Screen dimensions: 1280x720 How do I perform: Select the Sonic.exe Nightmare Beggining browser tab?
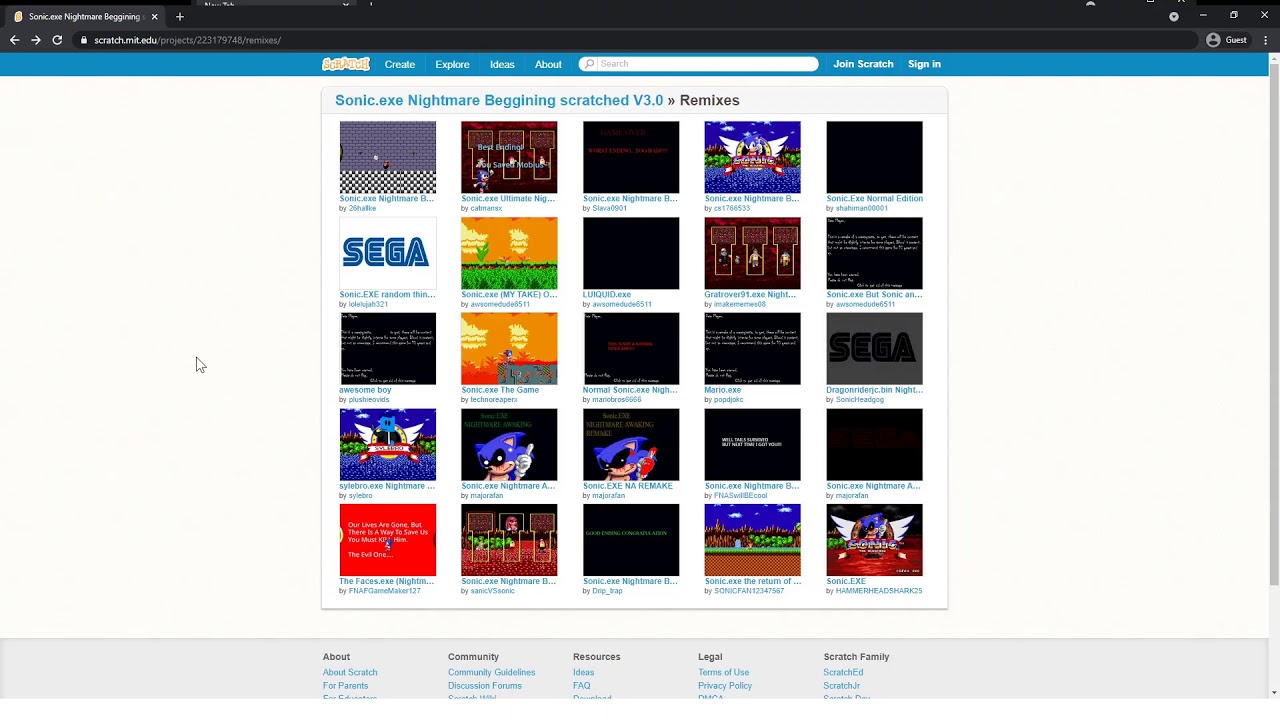click(x=85, y=17)
